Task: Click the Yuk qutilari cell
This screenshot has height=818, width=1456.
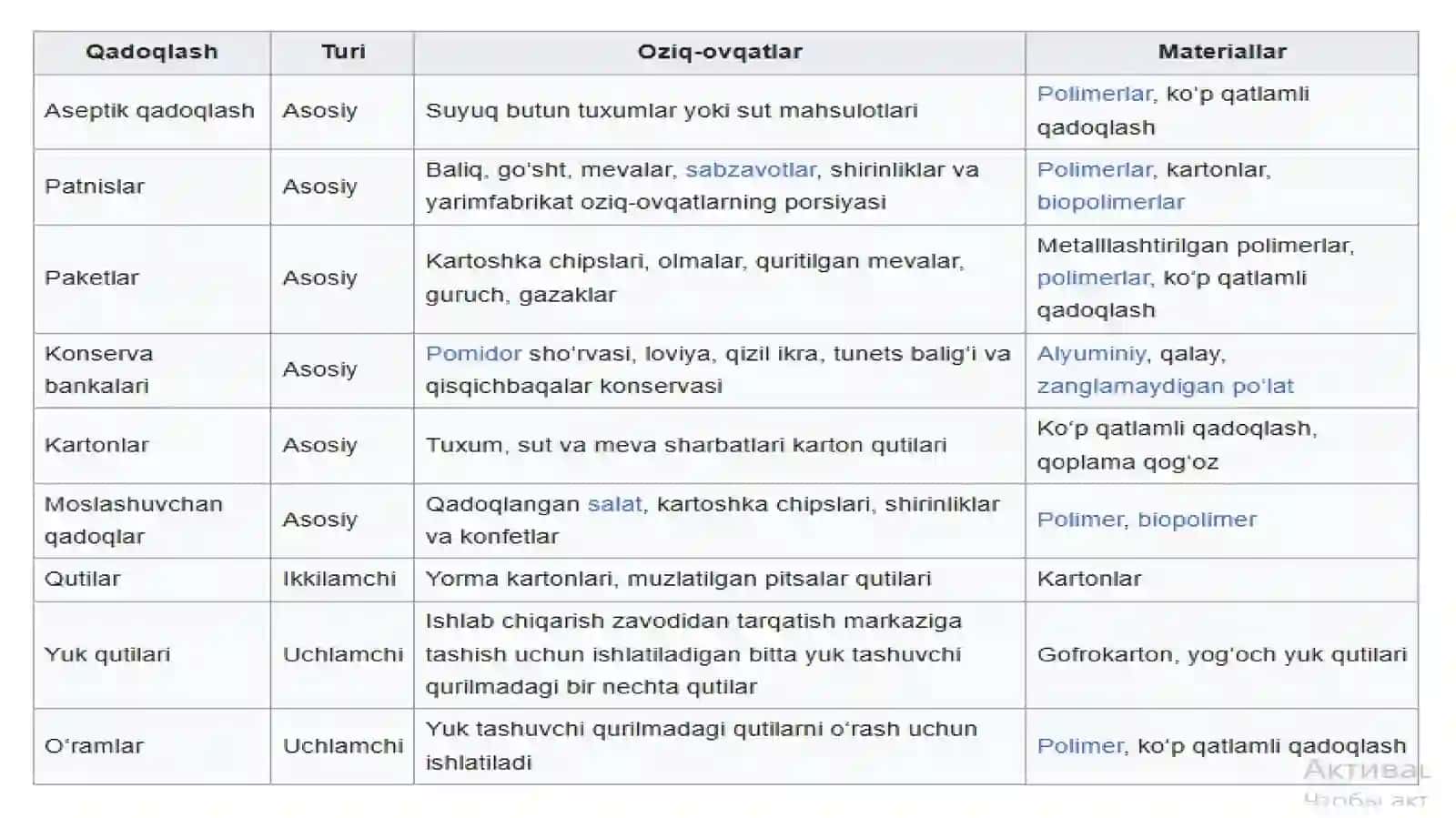Action: (152, 654)
